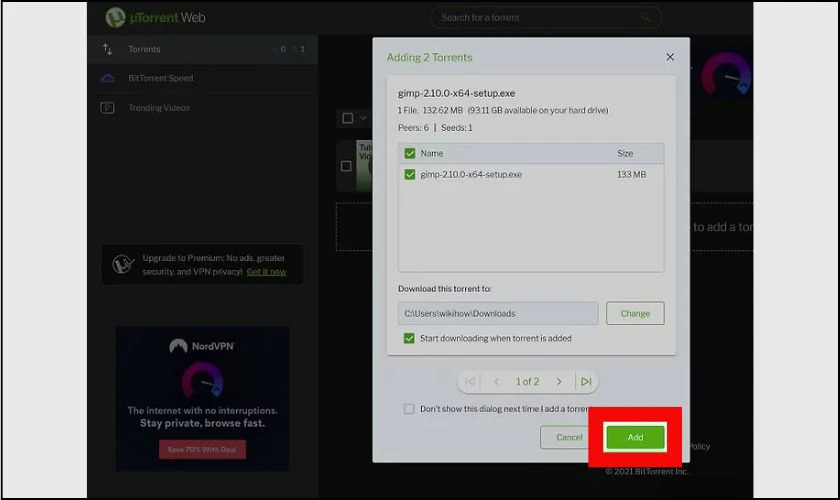Click the gimp-2.10.0-x64-setup.exe file name in list
The image size is (840, 500).
[471, 175]
